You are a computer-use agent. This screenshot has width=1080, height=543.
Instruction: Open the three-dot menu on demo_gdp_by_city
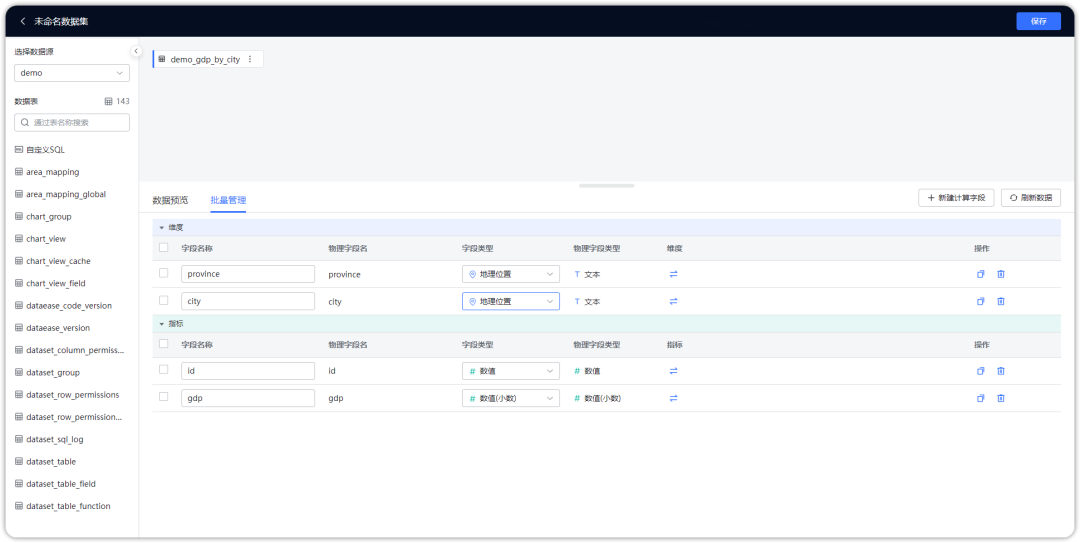click(250, 60)
